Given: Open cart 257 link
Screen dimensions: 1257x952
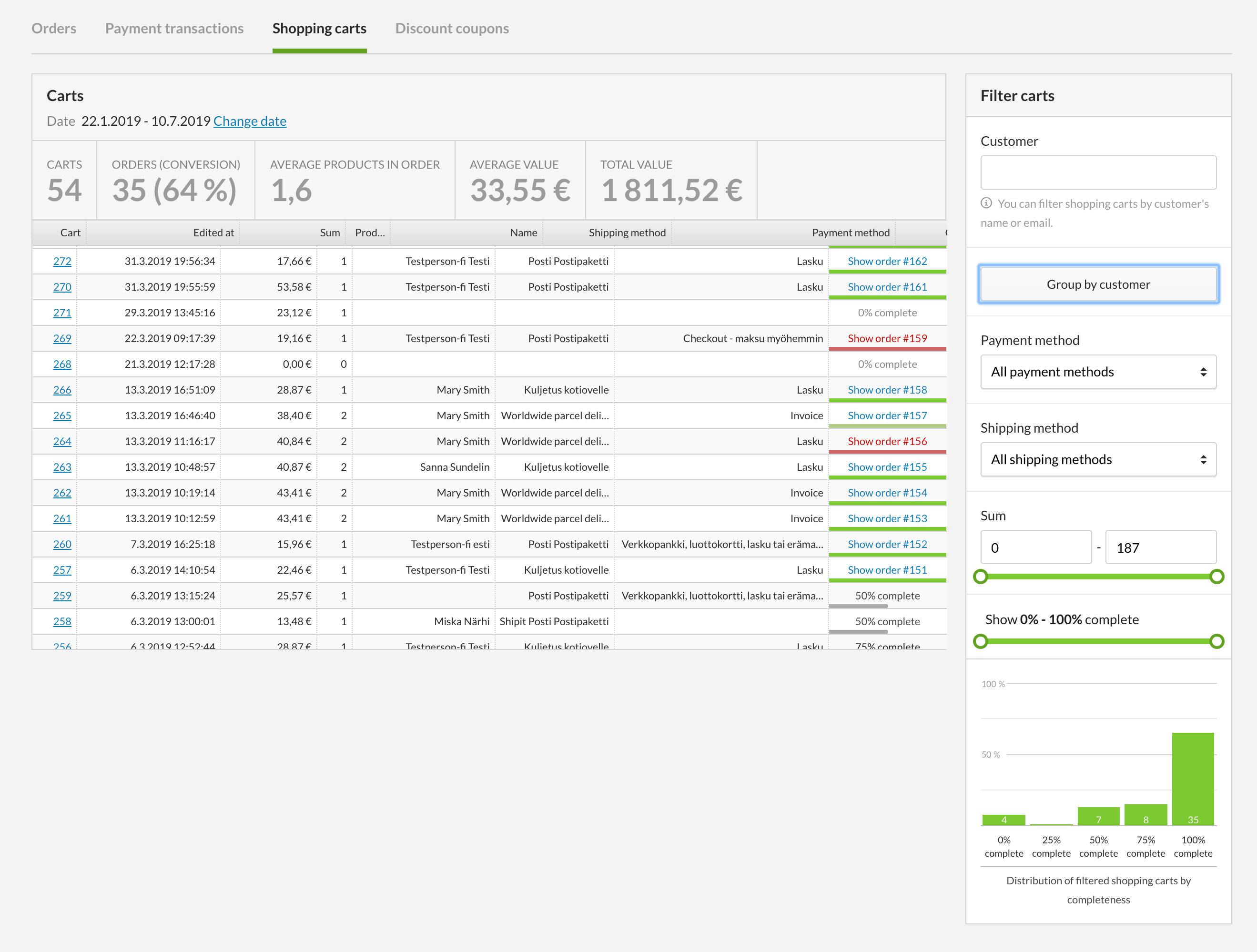Looking at the screenshot, I should click(62, 569).
